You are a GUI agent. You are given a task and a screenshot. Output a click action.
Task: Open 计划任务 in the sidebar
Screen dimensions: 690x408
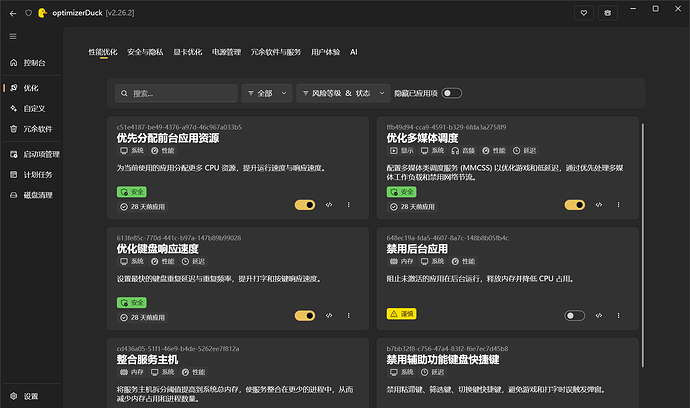coord(32,175)
